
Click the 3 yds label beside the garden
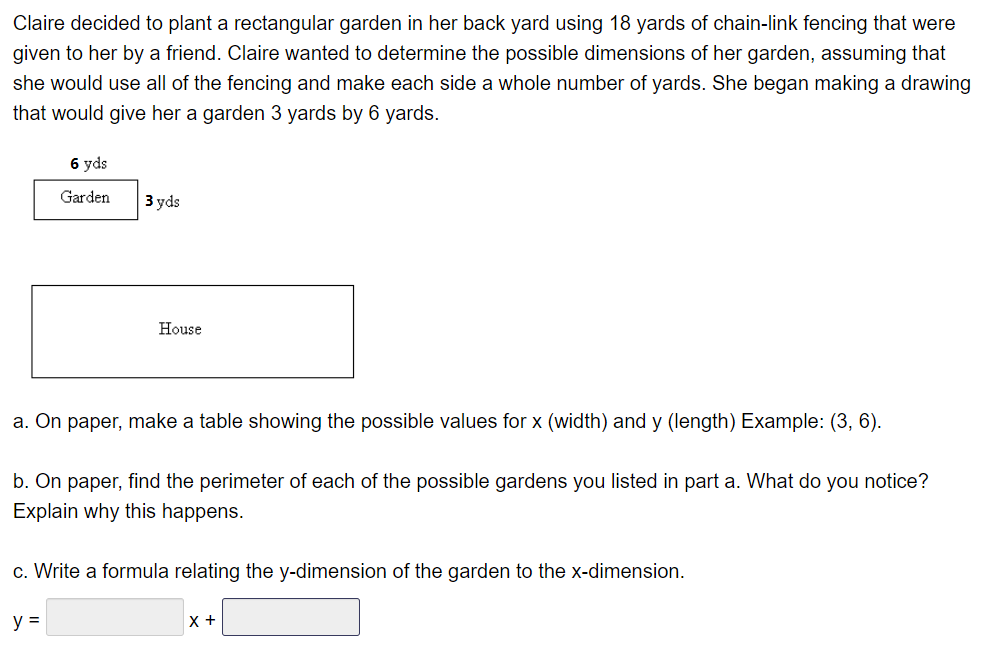coord(162,201)
